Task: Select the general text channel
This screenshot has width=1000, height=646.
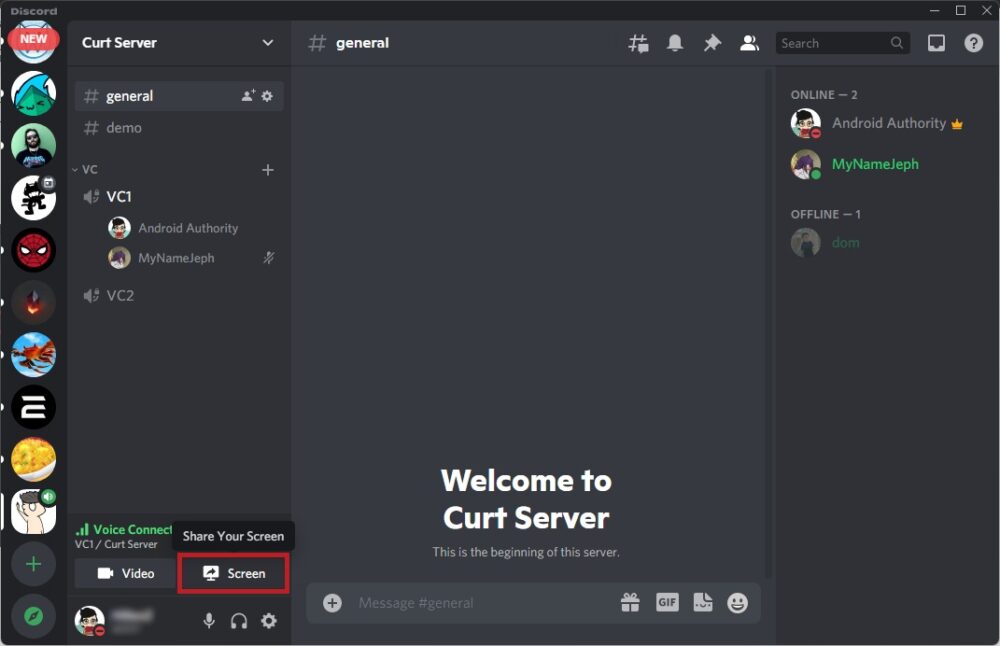Action: (179, 96)
